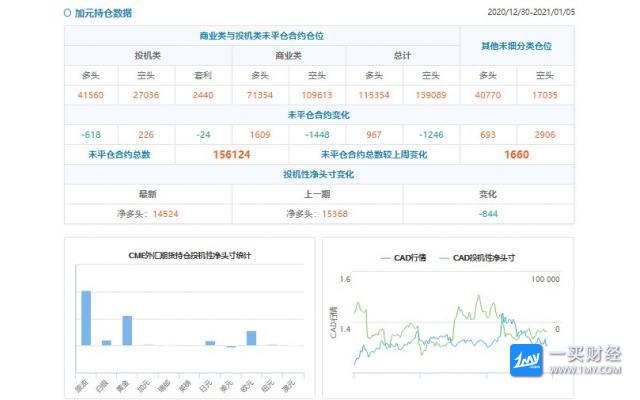640x400 pixels.
Task: Click latest net long 14524
Action: click(165, 214)
